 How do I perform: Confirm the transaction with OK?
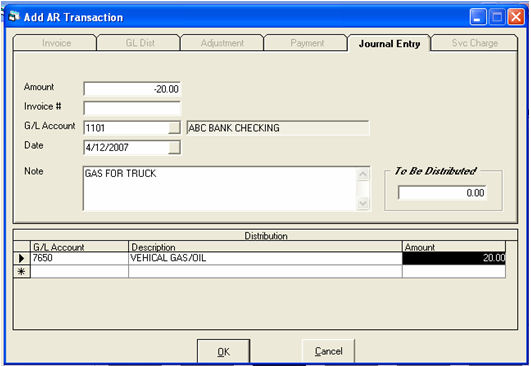(x=224, y=351)
